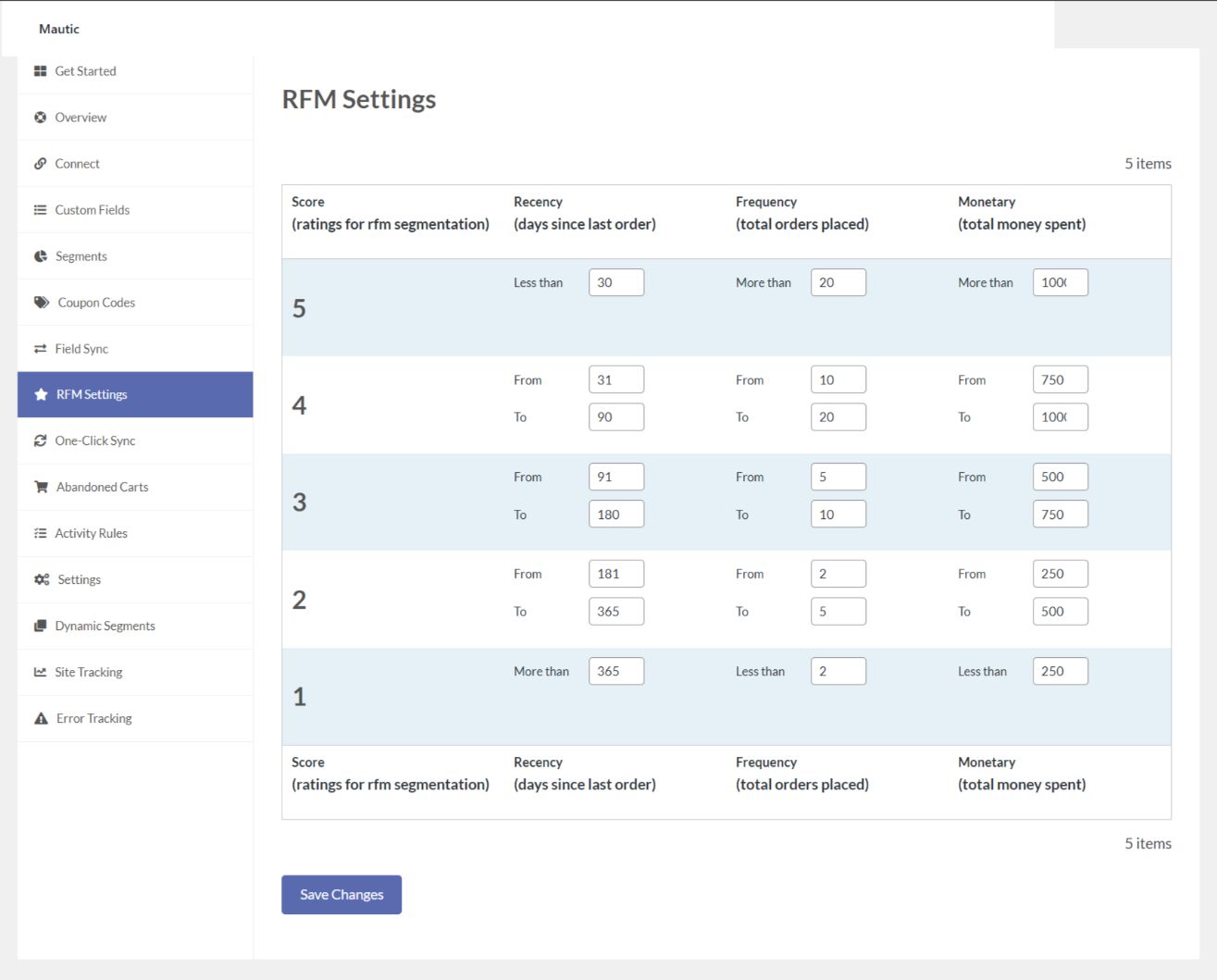1217x980 pixels.
Task: Navigate to the Segments page
Action: point(135,256)
